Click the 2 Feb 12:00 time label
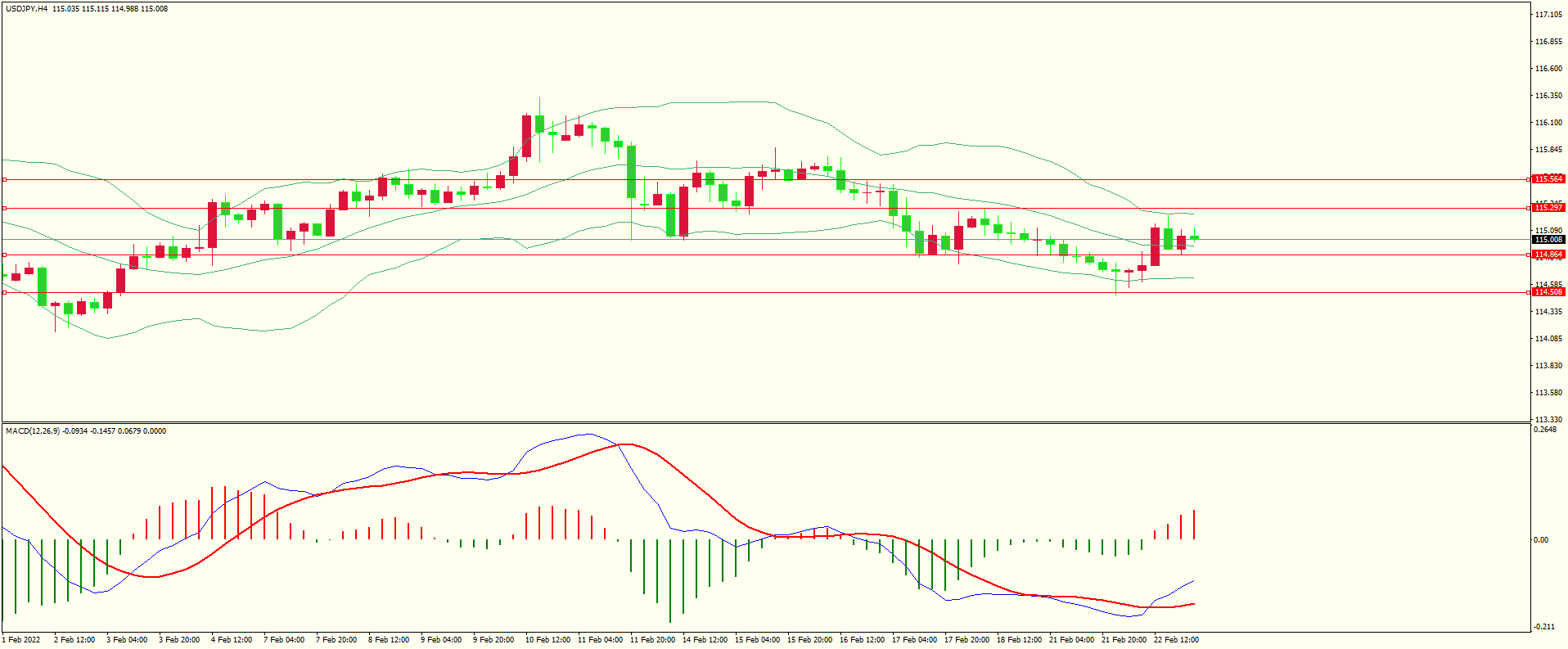1568x649 pixels. pos(74,640)
